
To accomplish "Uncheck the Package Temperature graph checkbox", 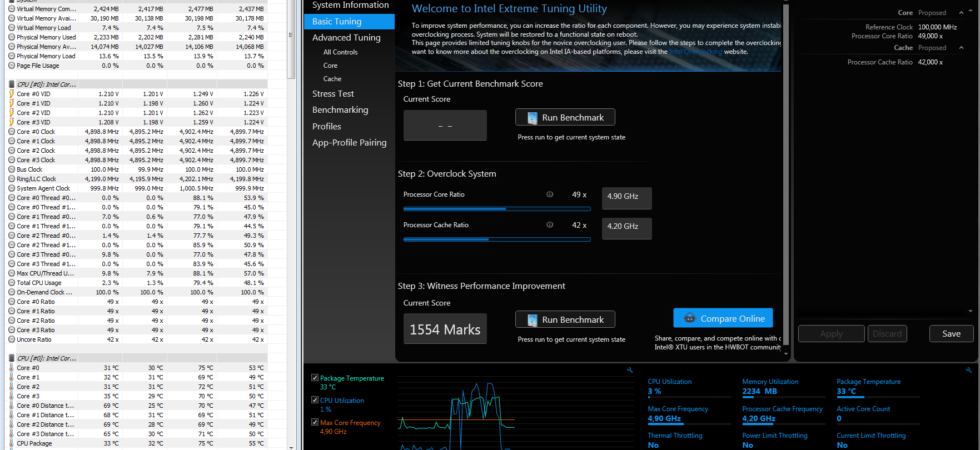I will [314, 378].
